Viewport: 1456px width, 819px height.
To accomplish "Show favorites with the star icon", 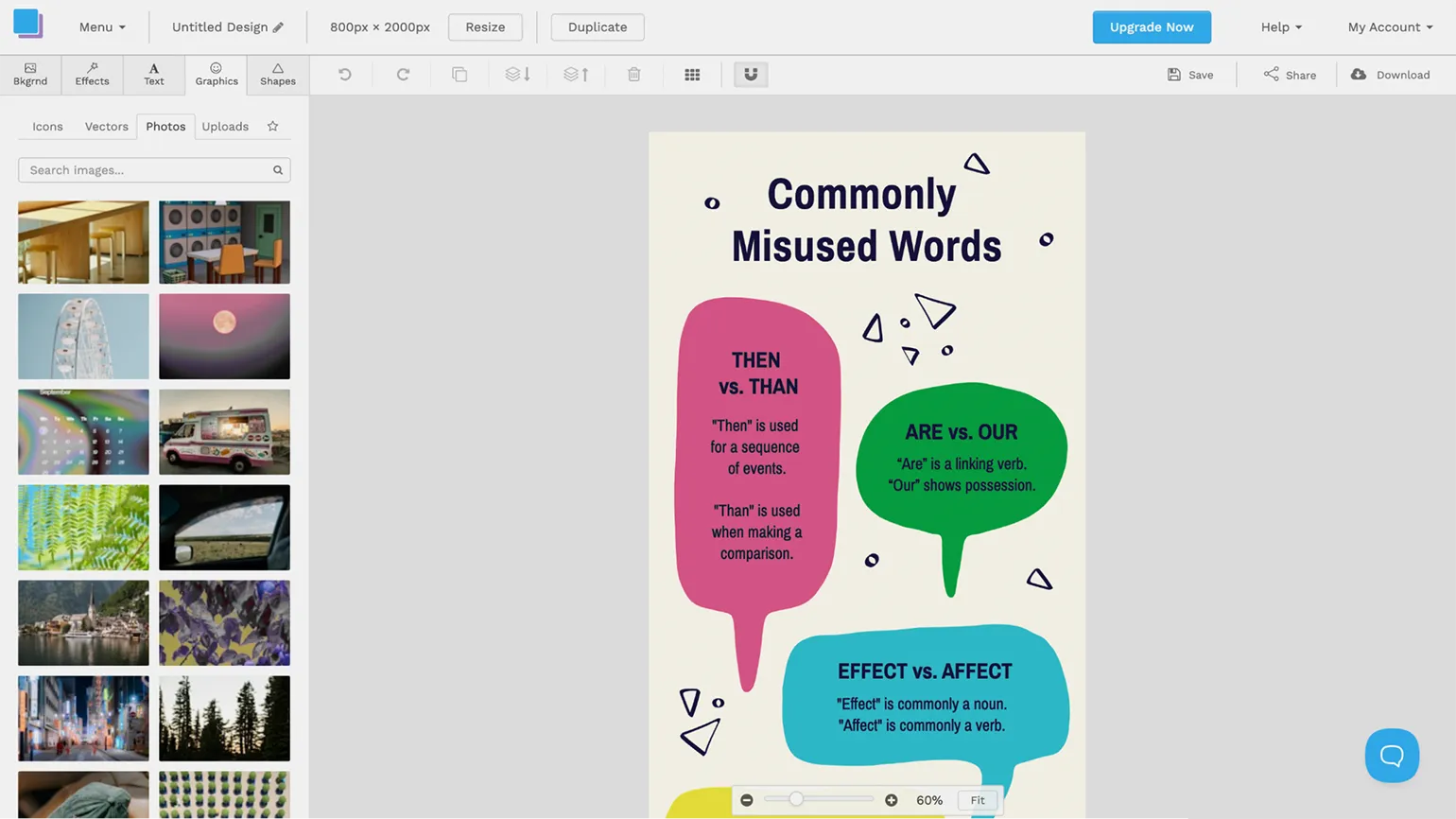I will 273,127.
